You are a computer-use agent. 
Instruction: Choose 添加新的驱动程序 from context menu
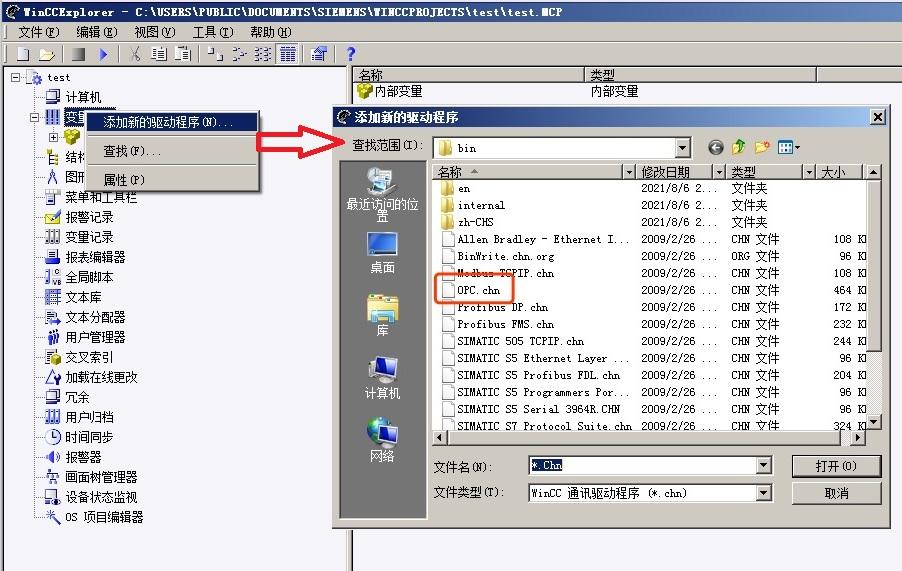(x=172, y=122)
